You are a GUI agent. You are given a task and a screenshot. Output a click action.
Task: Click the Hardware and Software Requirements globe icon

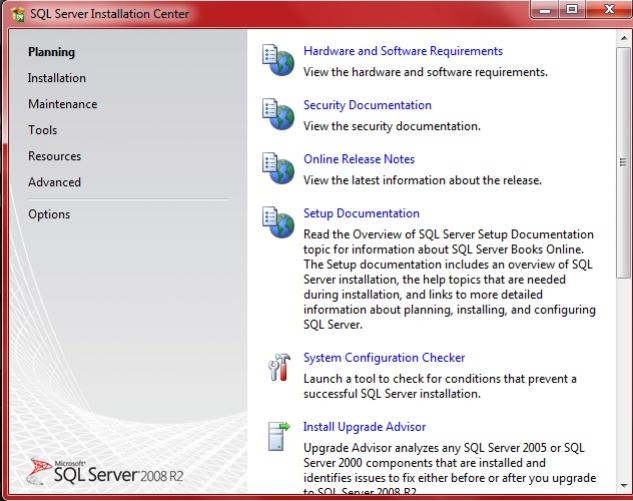[x=278, y=60]
